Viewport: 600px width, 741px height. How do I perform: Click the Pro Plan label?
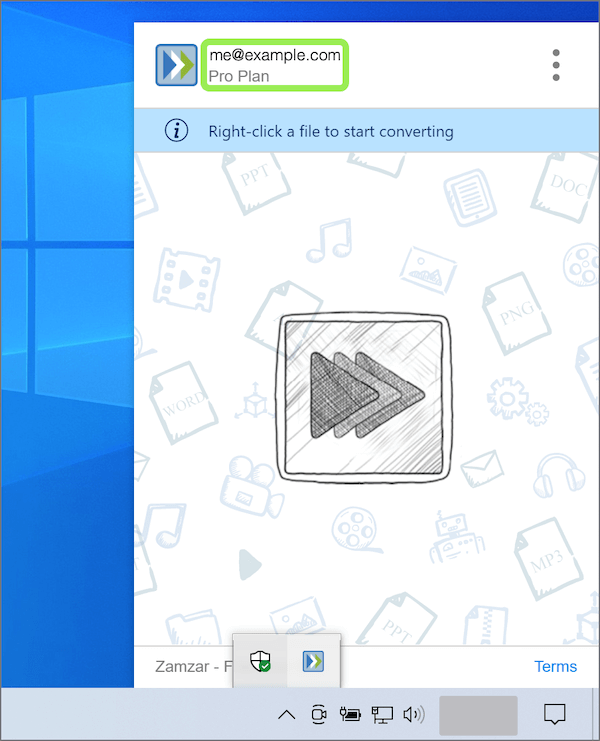[x=239, y=76]
